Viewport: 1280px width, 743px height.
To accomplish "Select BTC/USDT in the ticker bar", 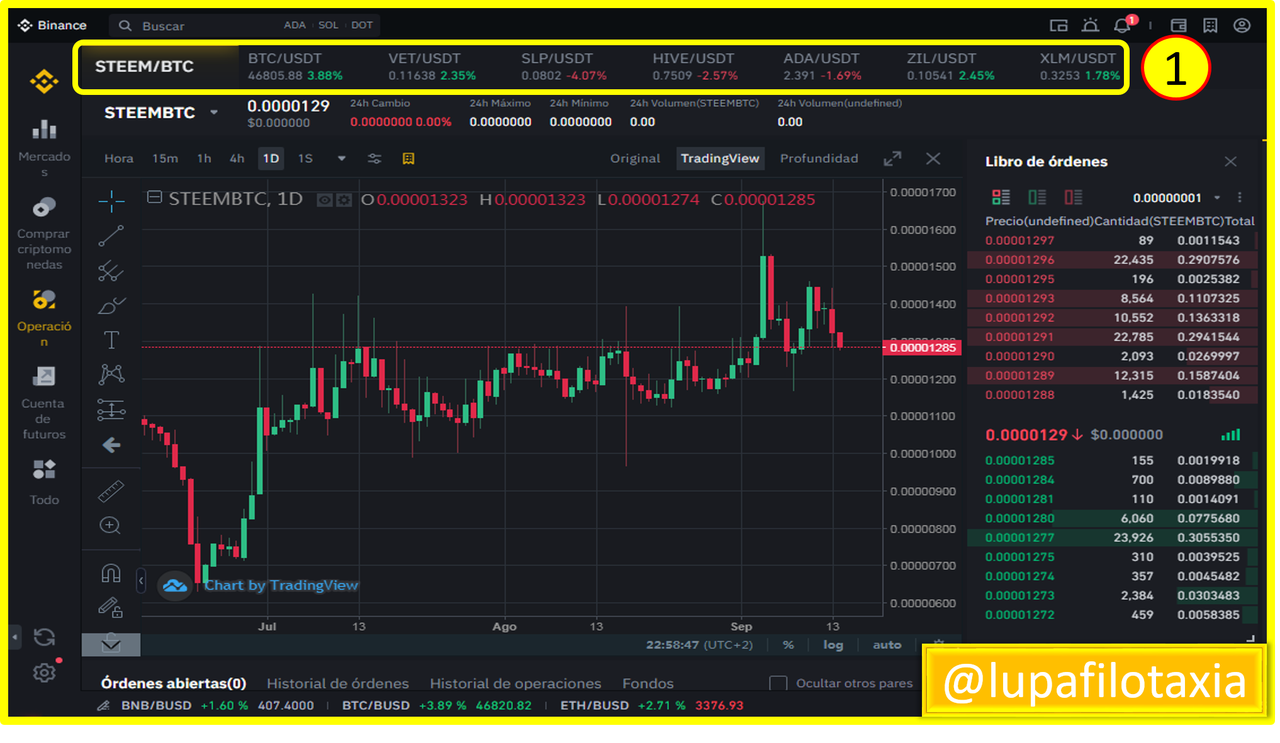I will pyautogui.click(x=295, y=67).
